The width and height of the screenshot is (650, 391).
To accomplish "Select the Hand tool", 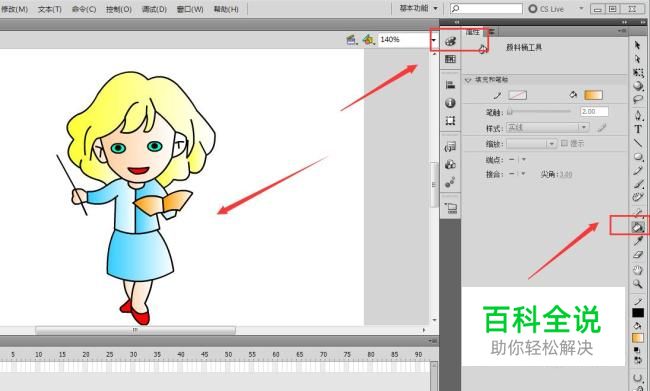I will coord(638,270).
